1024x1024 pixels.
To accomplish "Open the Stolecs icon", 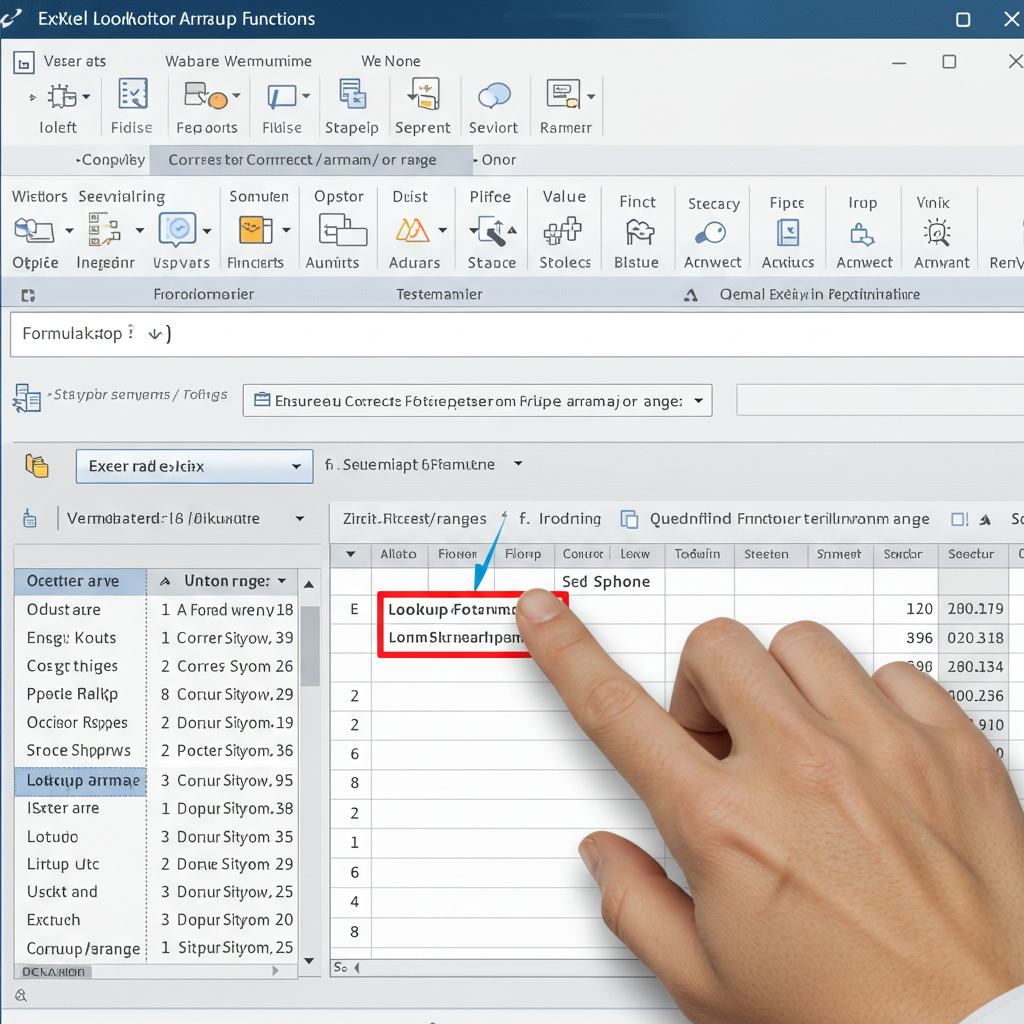I will coord(562,232).
